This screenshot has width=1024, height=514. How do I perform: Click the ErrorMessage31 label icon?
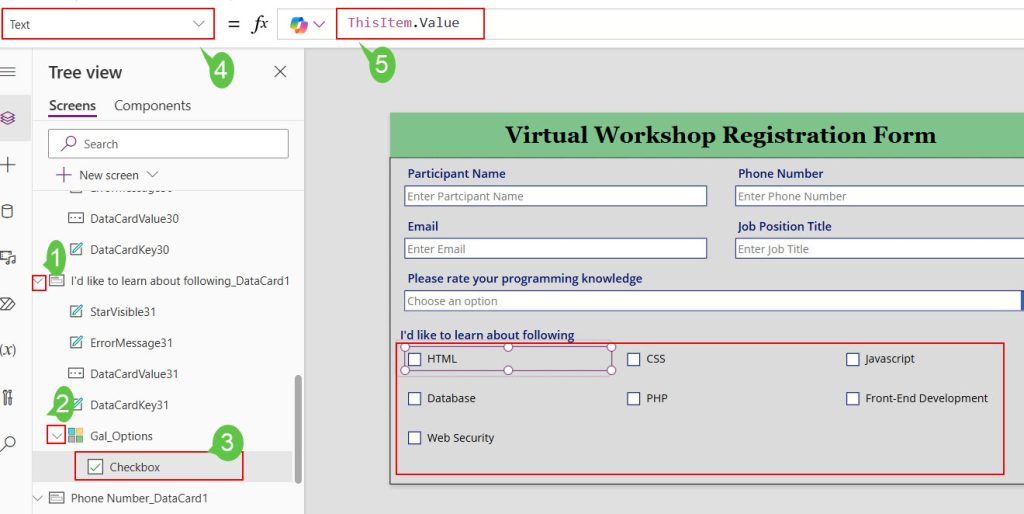[76, 342]
